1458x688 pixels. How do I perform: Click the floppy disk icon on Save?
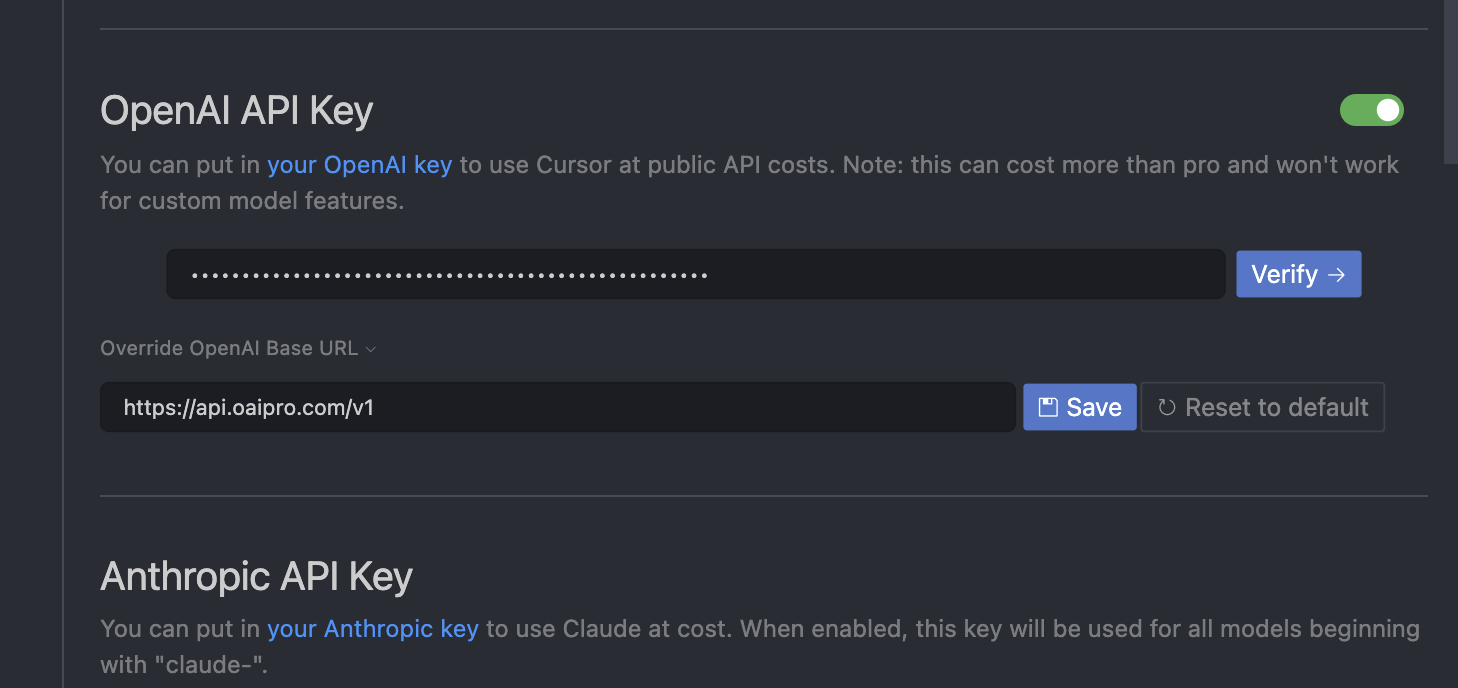click(1047, 407)
